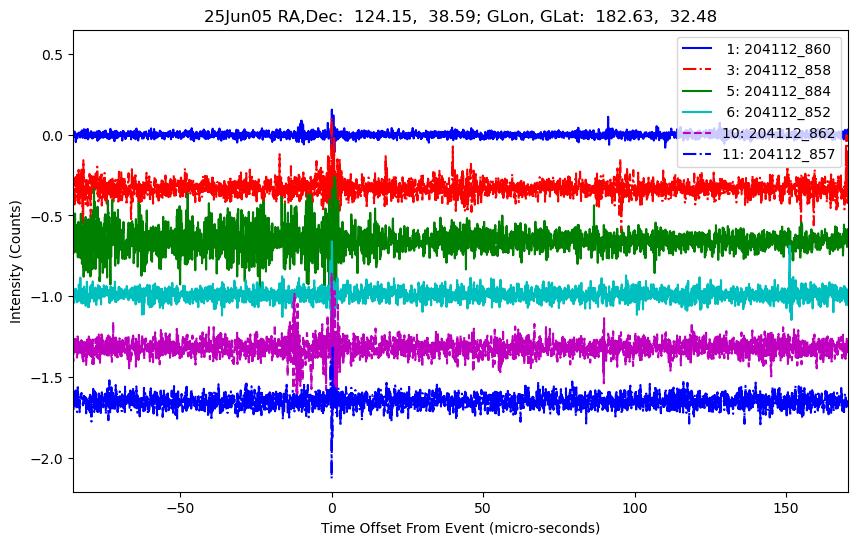Click legend entry text 3: 204112_858

(778, 70)
